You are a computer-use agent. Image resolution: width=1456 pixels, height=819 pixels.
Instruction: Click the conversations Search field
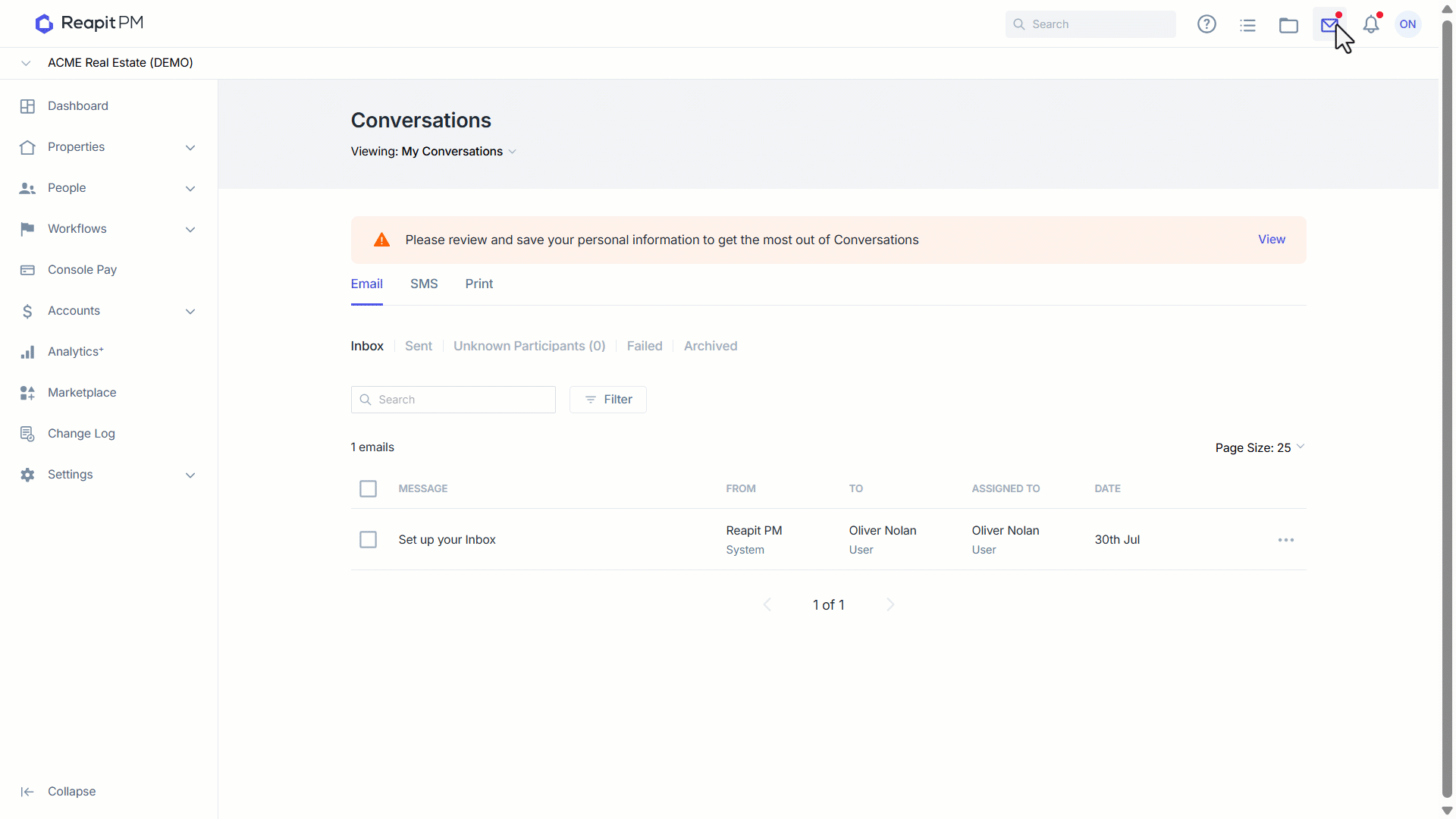coord(453,400)
